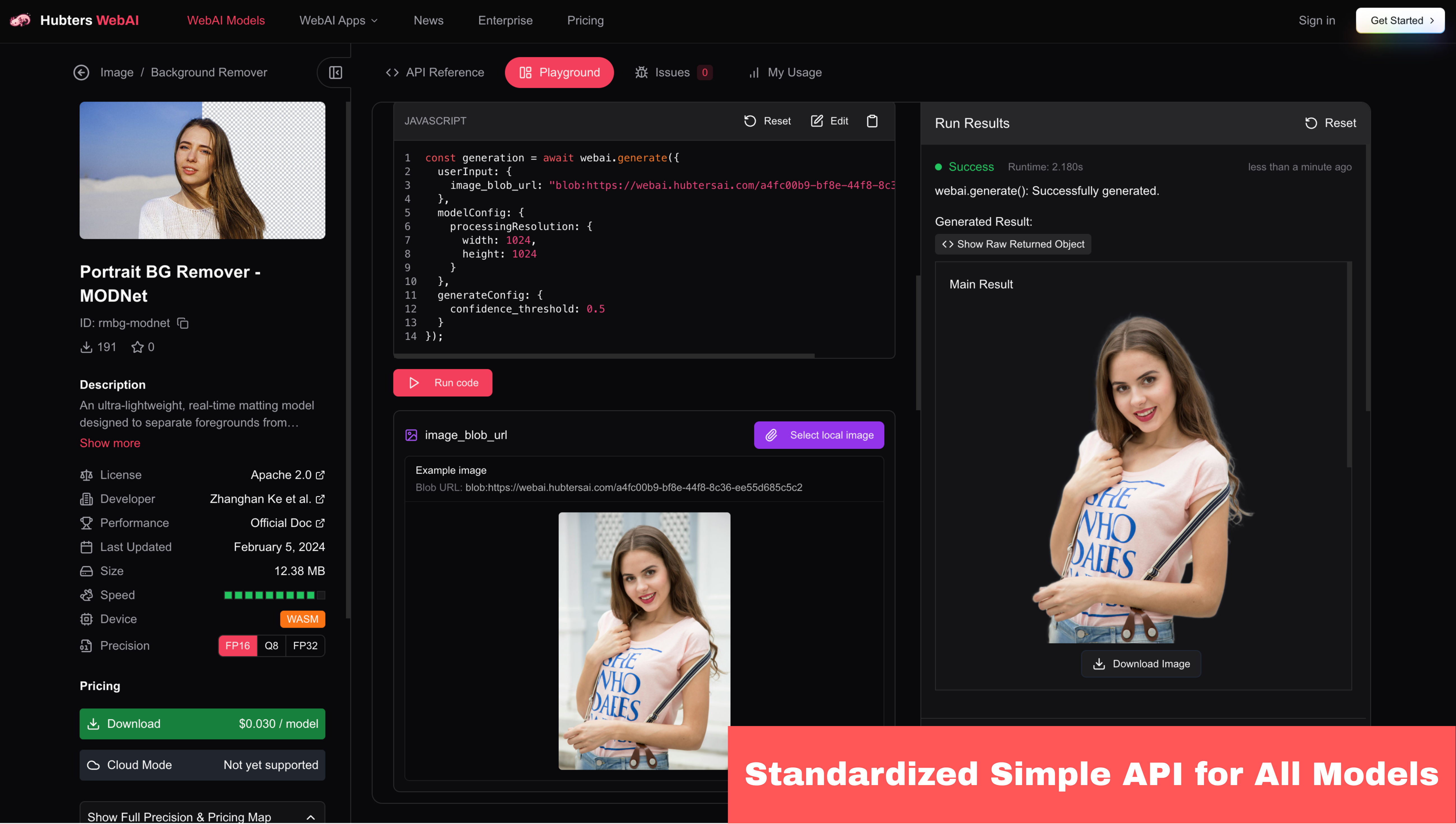Open the Issues tab
The height and width of the screenshot is (824, 1456).
[672, 72]
